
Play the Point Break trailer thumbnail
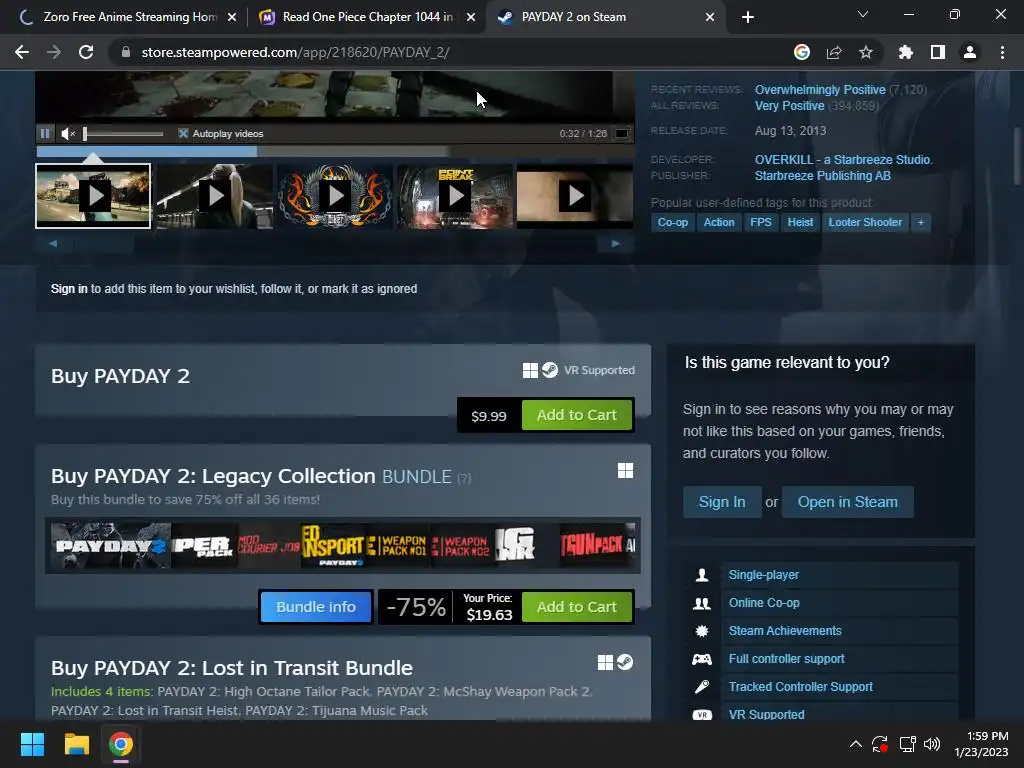pyautogui.click(x=455, y=195)
